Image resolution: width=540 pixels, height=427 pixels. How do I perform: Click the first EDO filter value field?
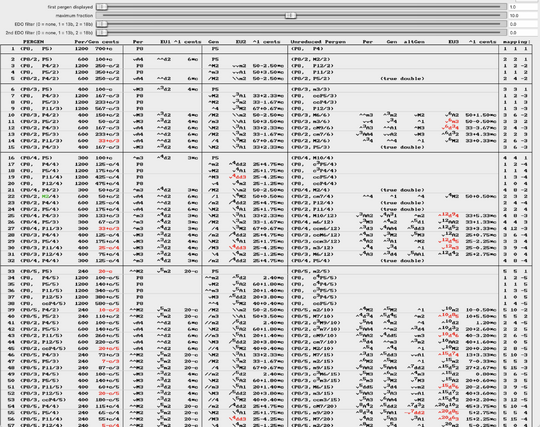coord(523,24)
